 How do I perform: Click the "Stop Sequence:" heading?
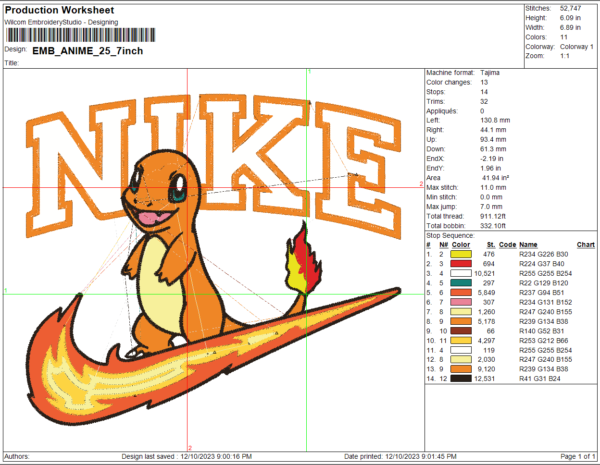coord(449,235)
